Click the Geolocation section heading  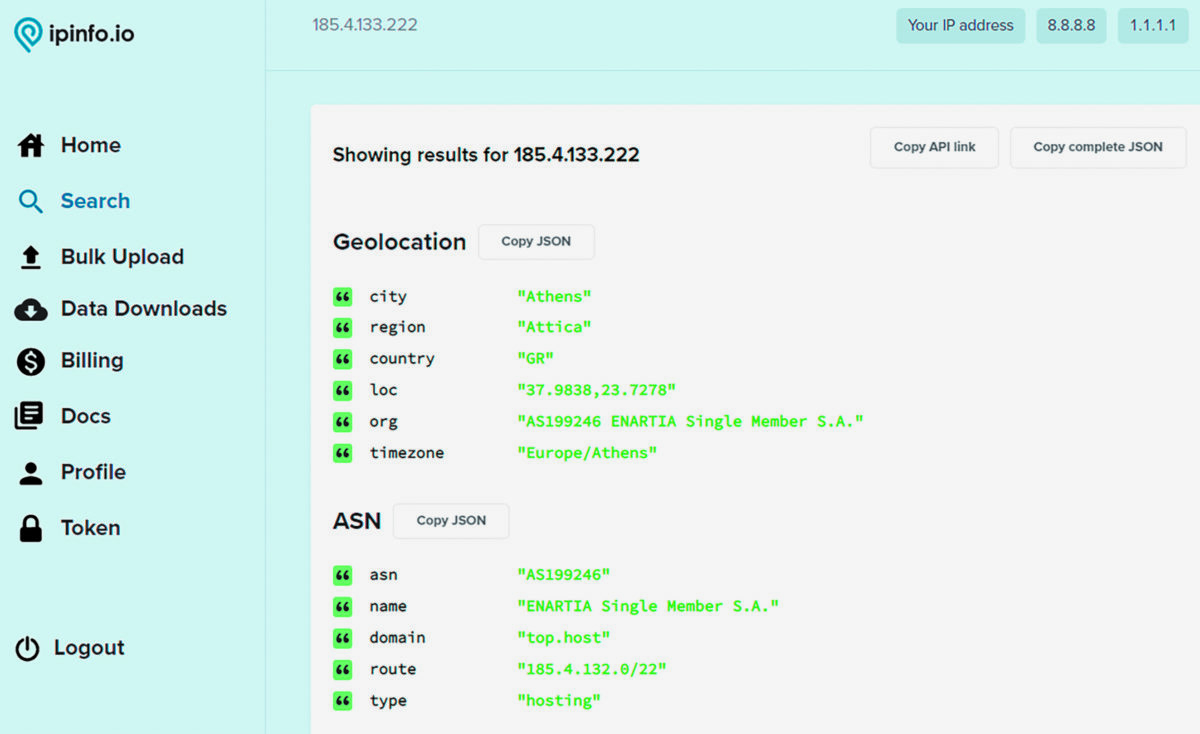click(400, 243)
